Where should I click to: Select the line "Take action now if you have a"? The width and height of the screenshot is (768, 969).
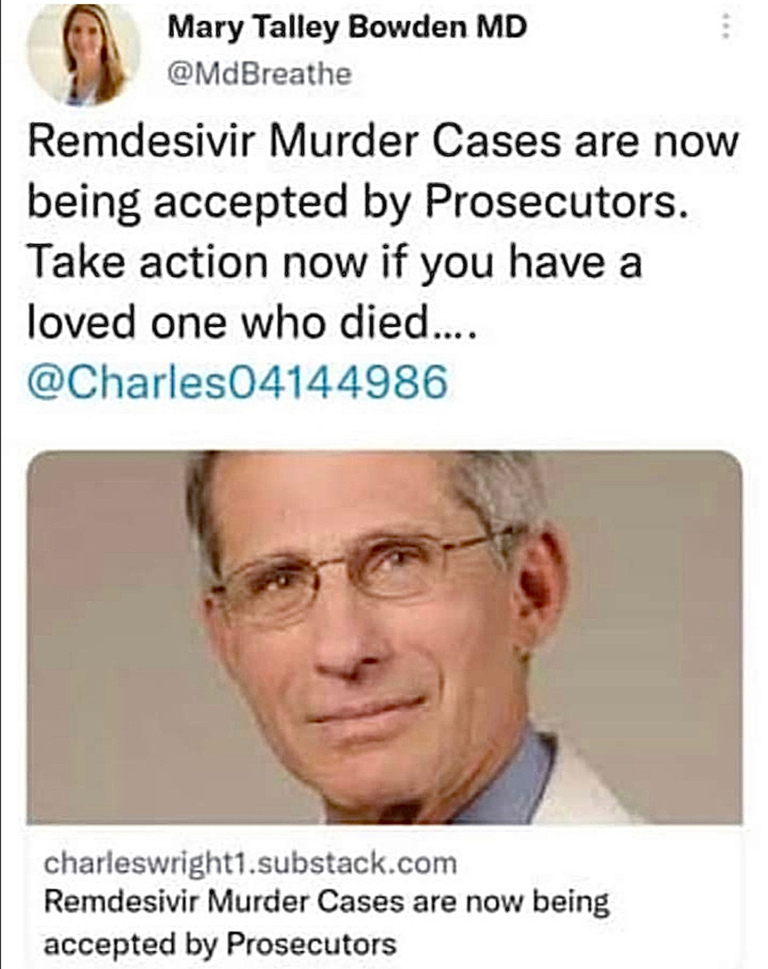coord(335,263)
